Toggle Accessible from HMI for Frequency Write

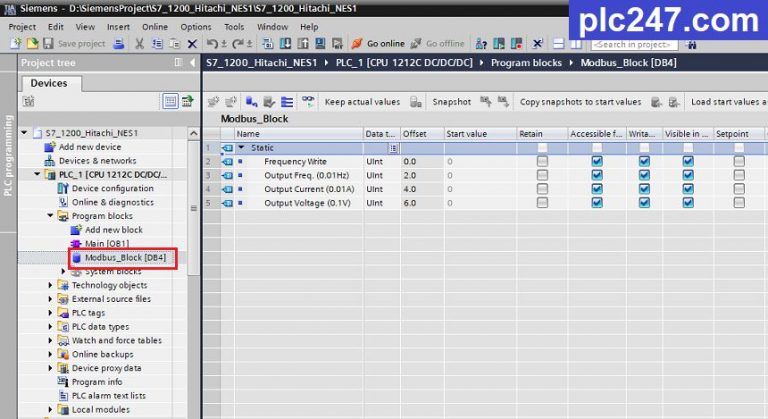[597, 161]
